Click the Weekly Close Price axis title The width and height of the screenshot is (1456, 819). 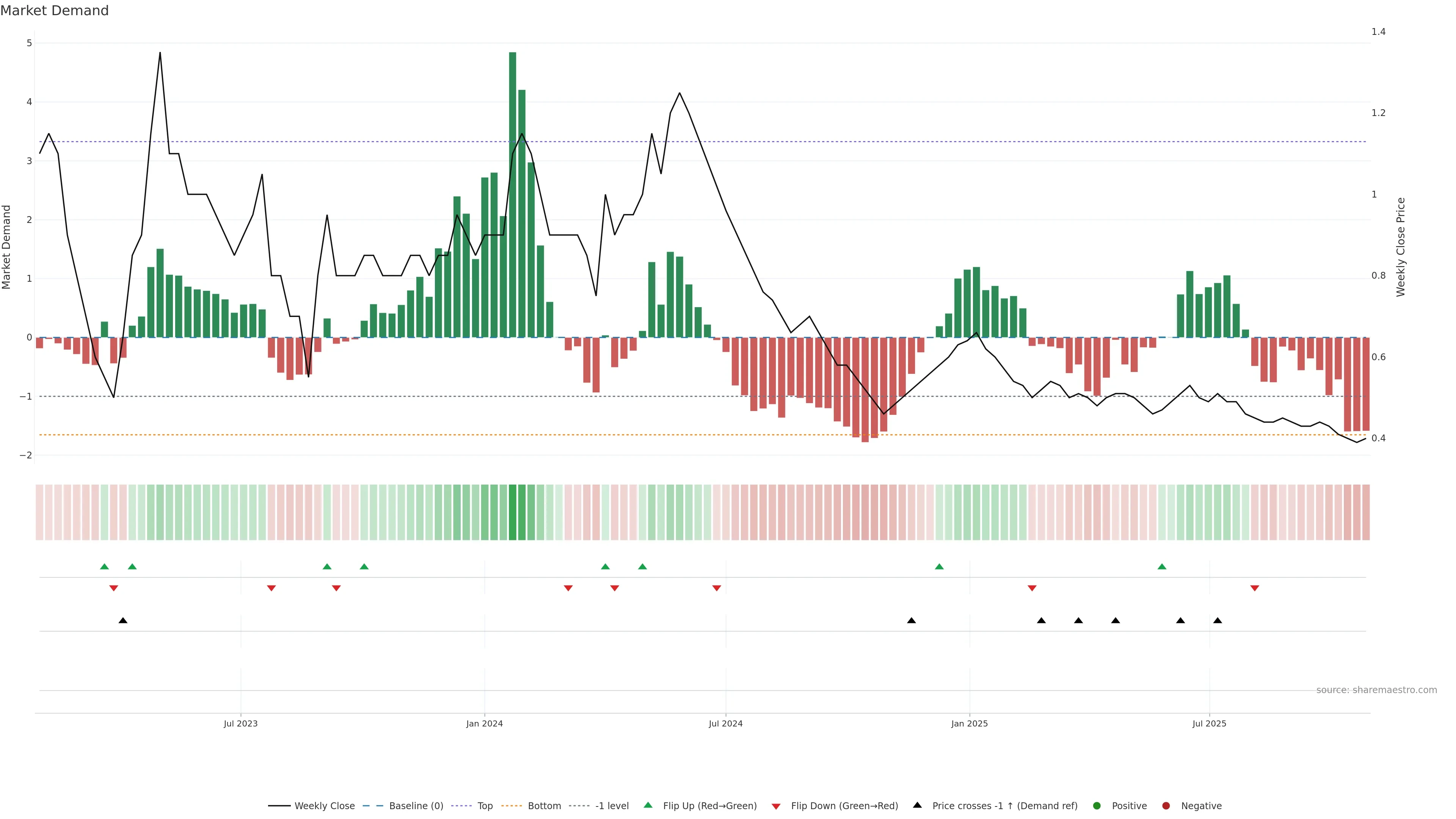(1401, 247)
